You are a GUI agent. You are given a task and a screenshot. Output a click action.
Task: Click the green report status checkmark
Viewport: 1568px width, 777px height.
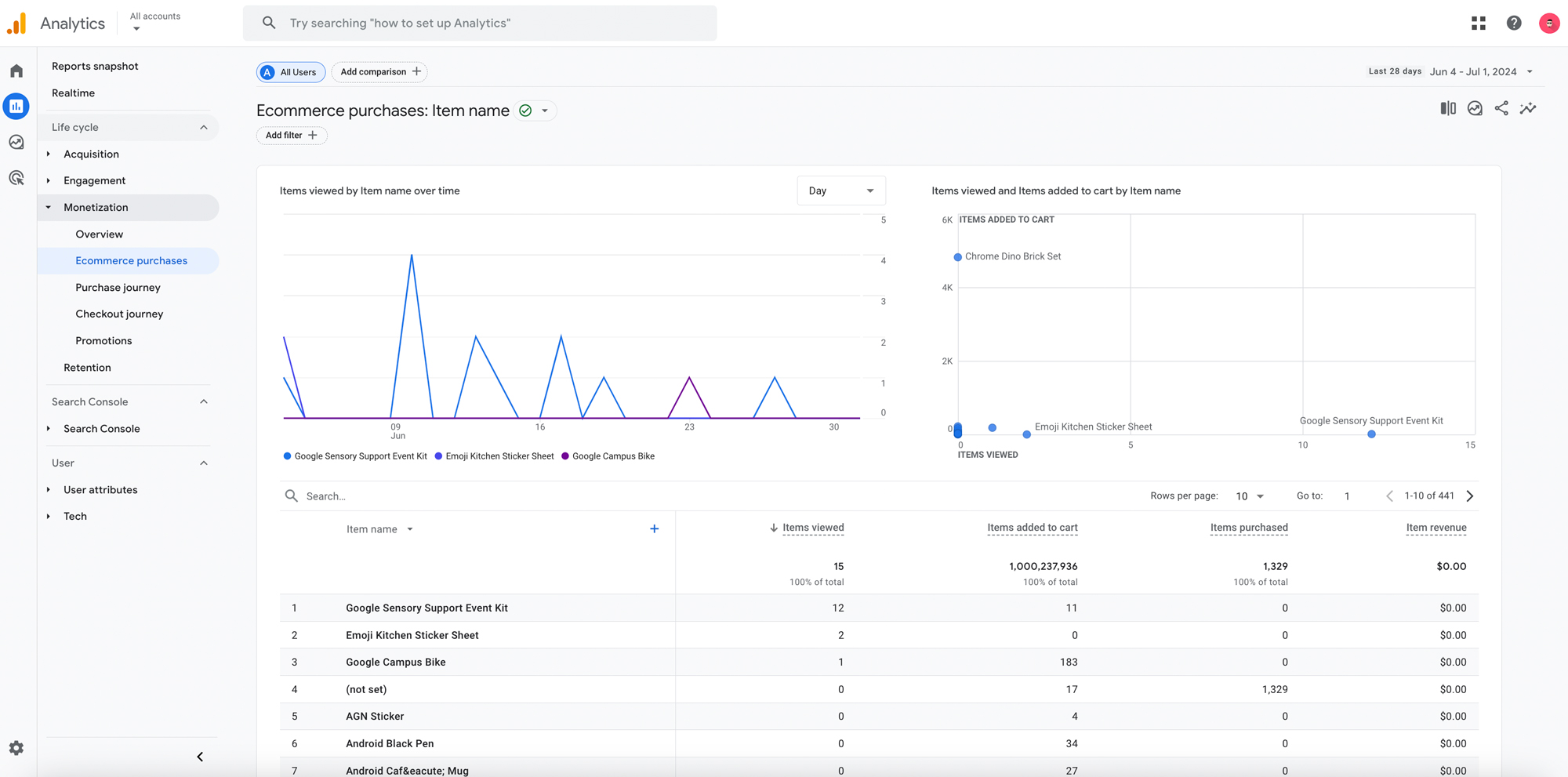click(525, 111)
